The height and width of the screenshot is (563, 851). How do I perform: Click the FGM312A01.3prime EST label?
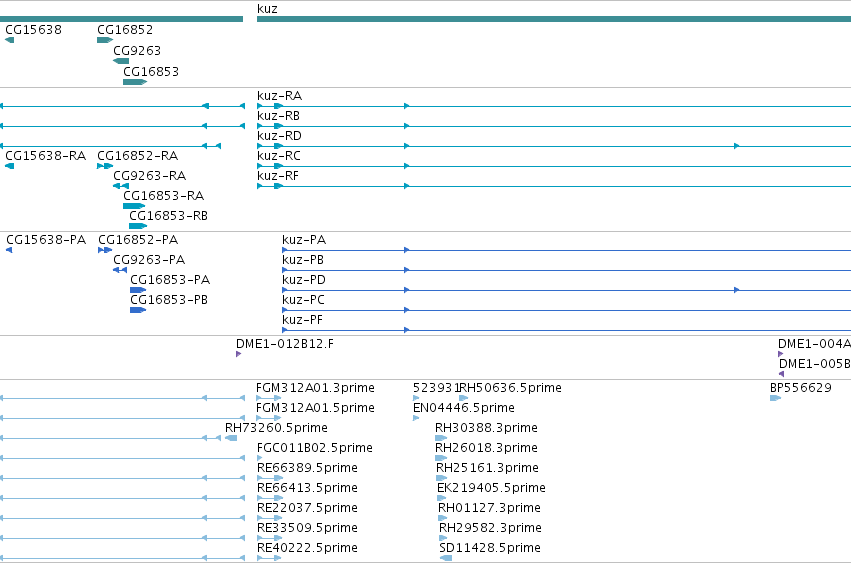coord(315,388)
